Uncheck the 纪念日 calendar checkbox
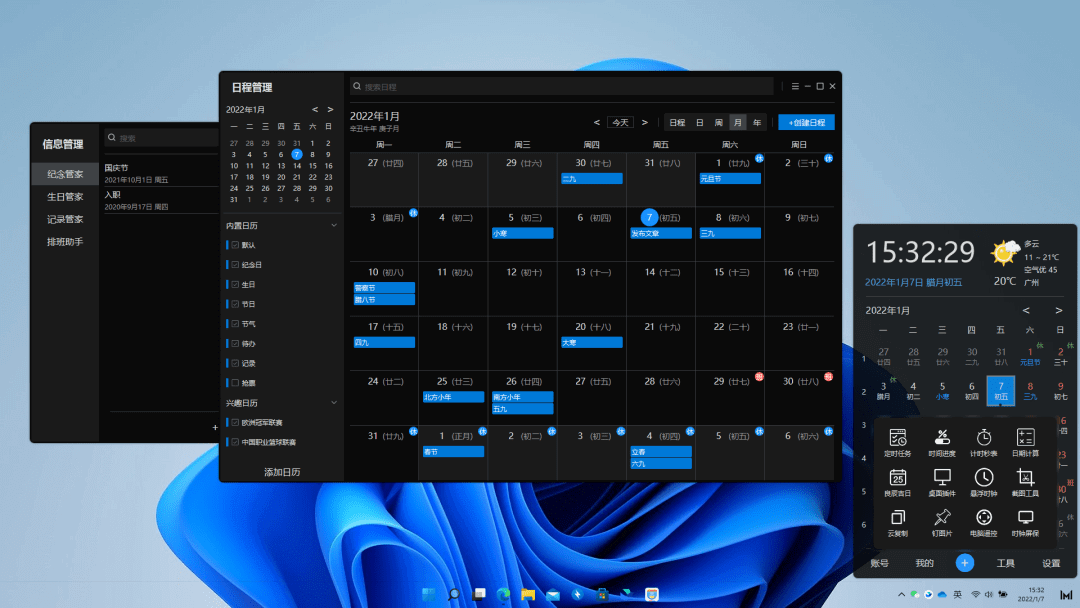The width and height of the screenshot is (1080, 608). click(235, 265)
